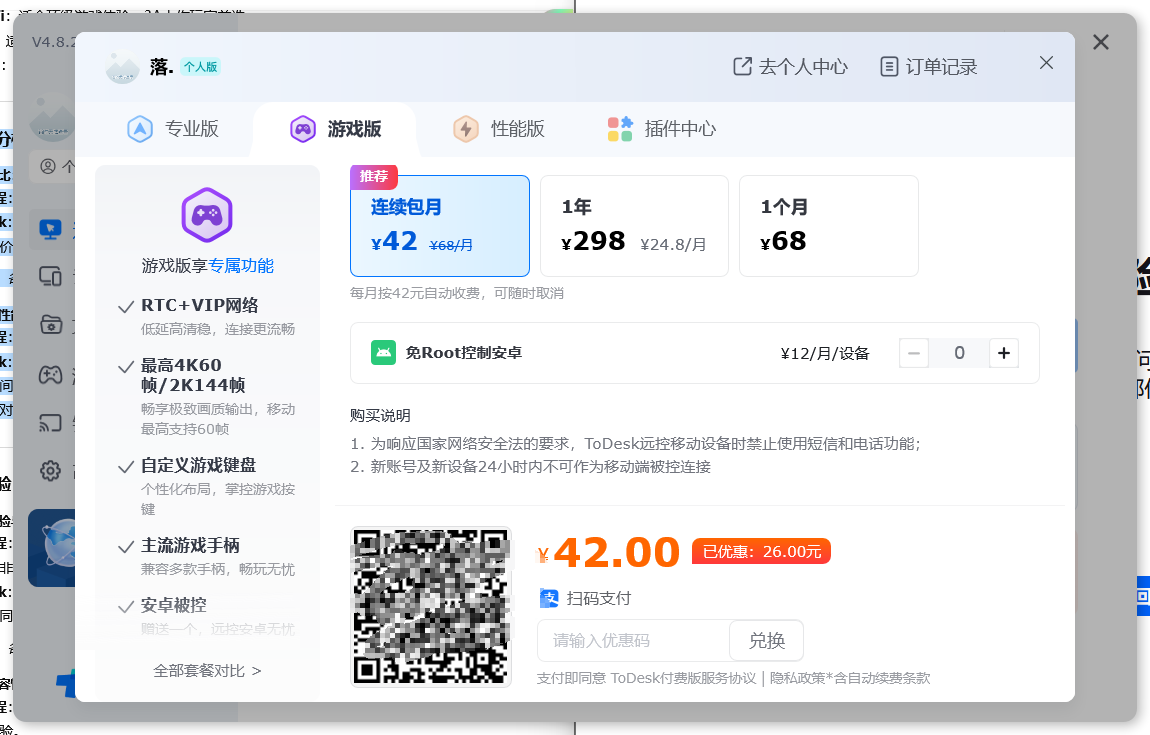This screenshot has width=1150, height=735.
Task: Click the coupon code input field
Action: click(634, 640)
